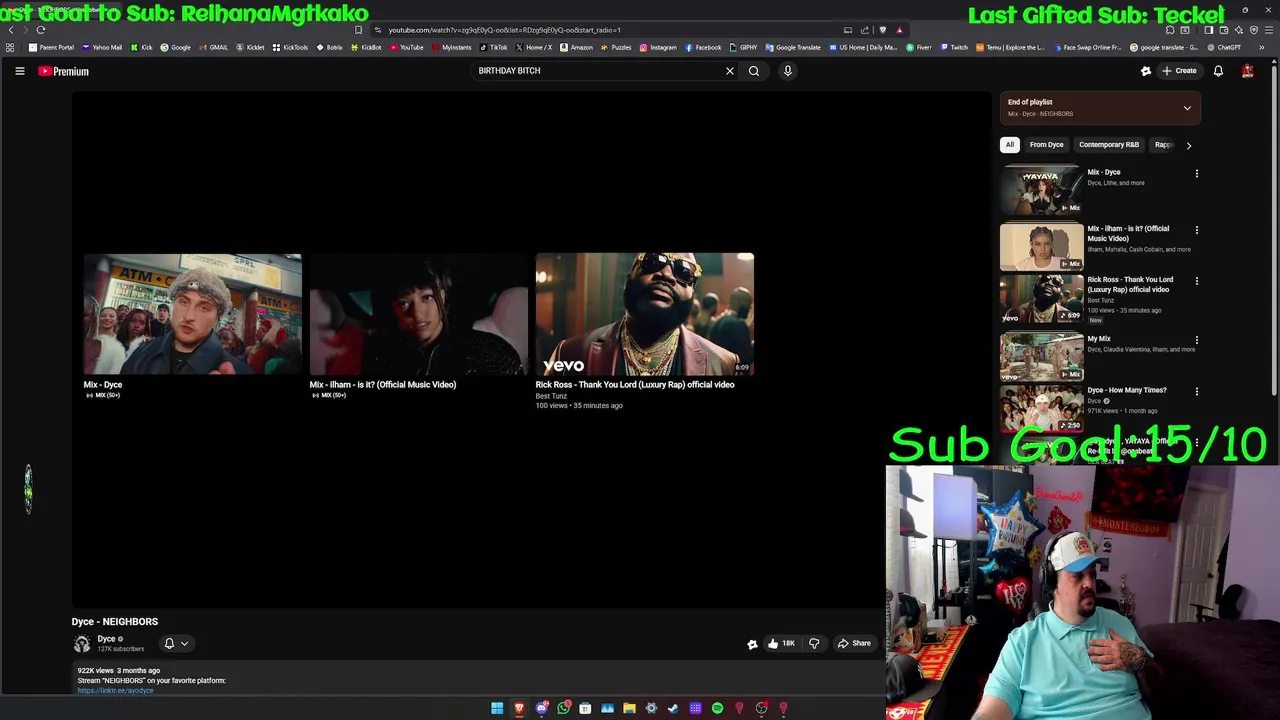The width and height of the screenshot is (1280, 720).
Task: Toggle subscription notification bell for Dyce
Action: pyautogui.click(x=169, y=644)
